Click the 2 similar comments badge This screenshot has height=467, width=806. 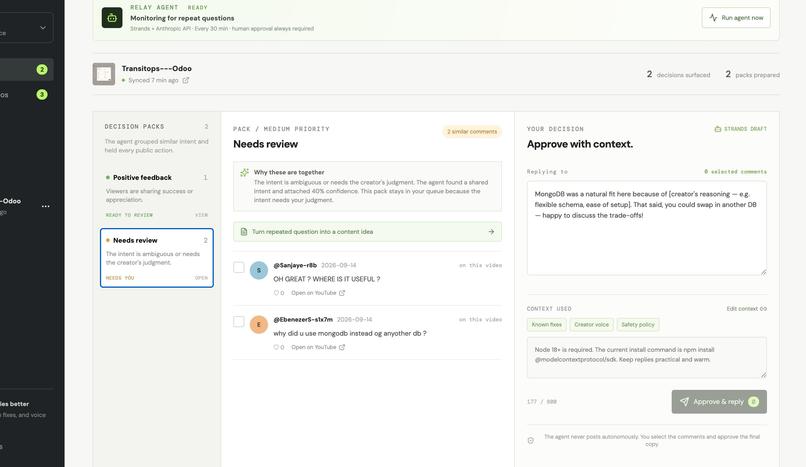coord(472,132)
